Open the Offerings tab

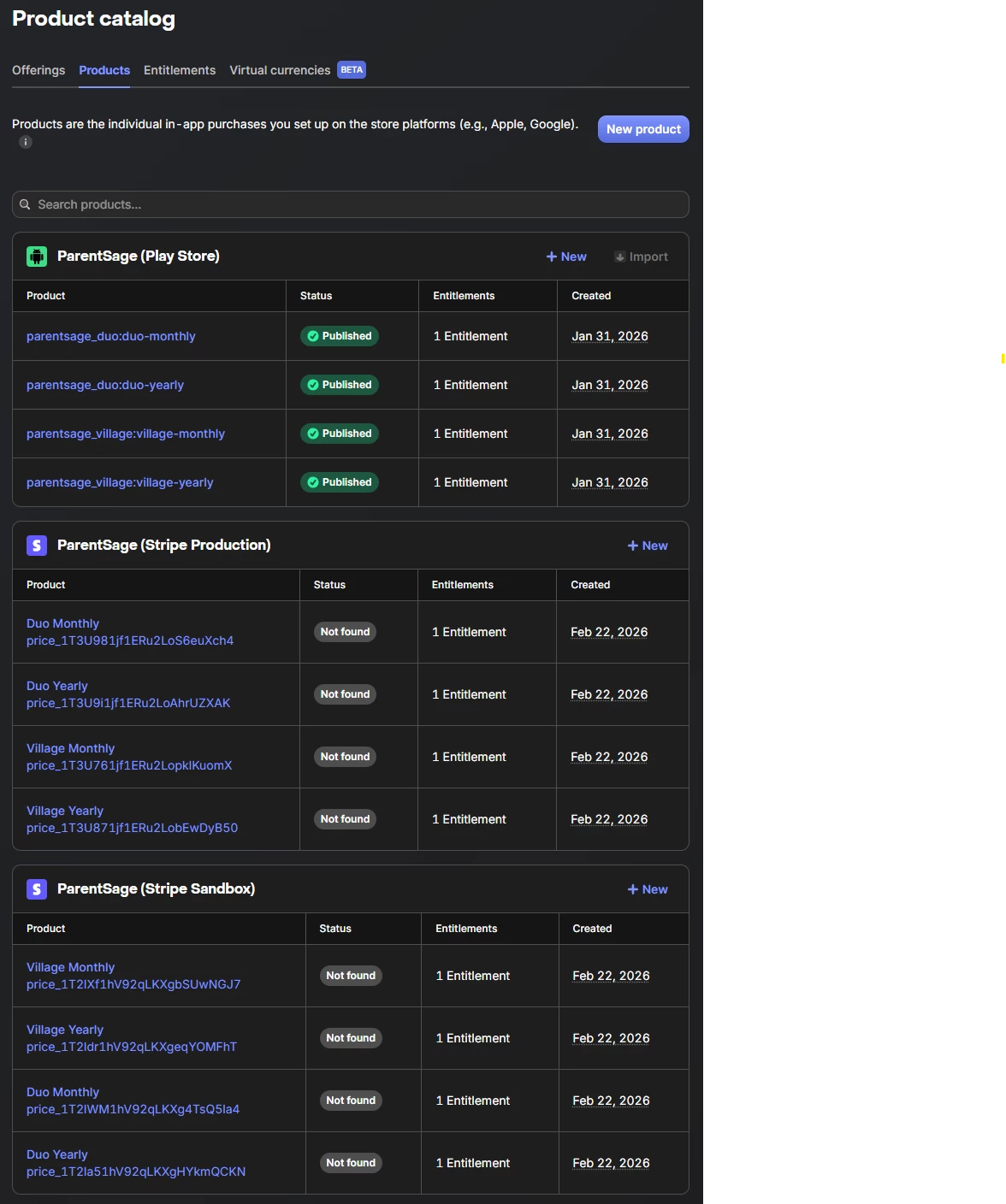click(x=38, y=70)
